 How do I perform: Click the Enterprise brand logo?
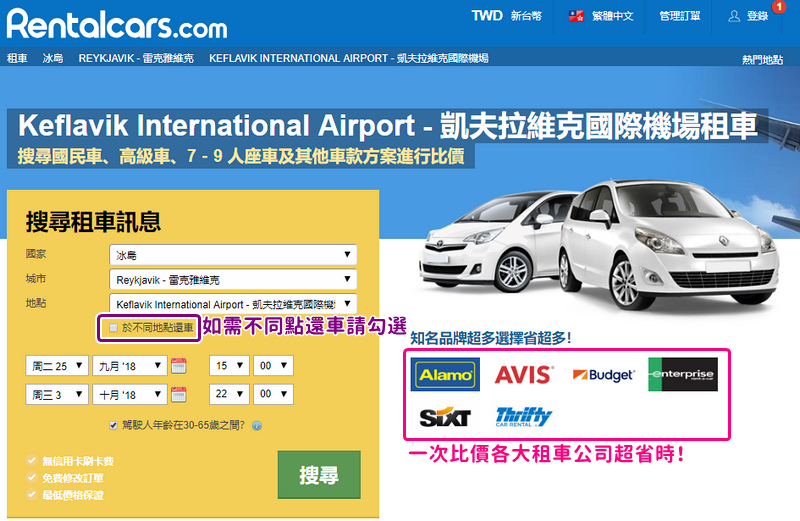pyautogui.click(x=683, y=375)
